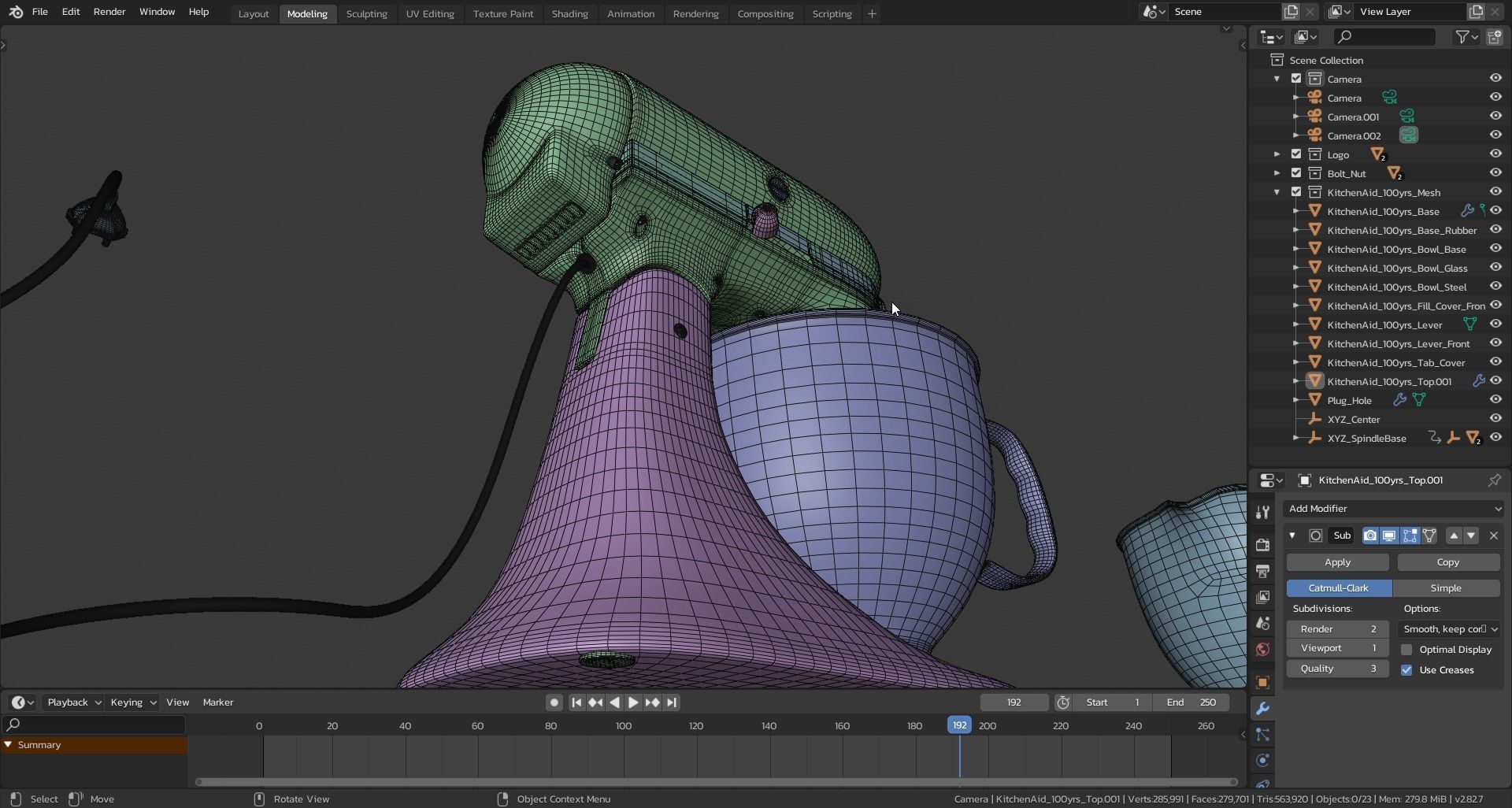This screenshot has height=808, width=1512.
Task: Expand the Bolt_Nut collection
Action: (1277, 173)
